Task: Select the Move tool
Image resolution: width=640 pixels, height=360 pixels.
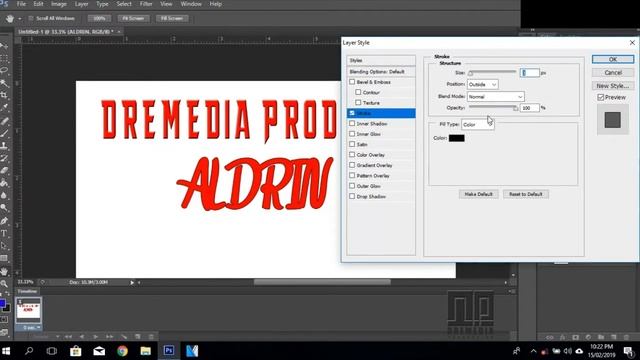Action: pyautogui.click(x=4, y=46)
